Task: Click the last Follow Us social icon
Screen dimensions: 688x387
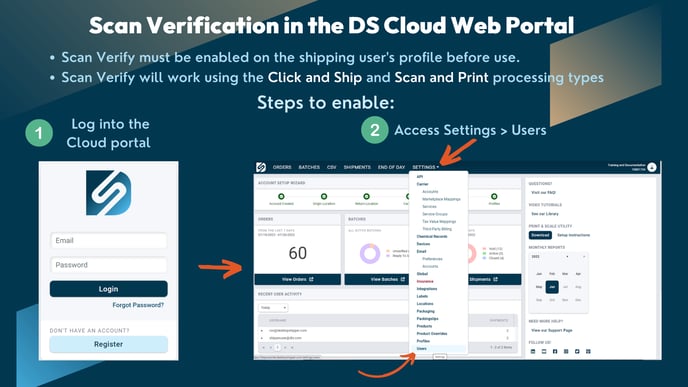Action: (x=588, y=351)
